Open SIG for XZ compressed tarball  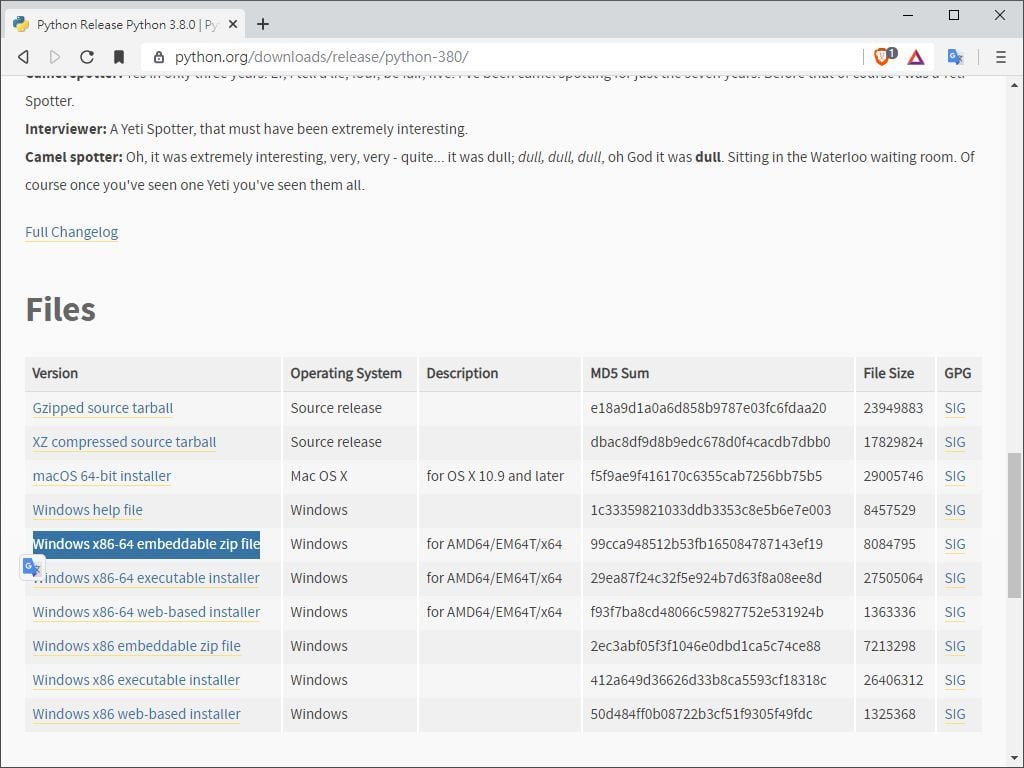[x=955, y=442]
